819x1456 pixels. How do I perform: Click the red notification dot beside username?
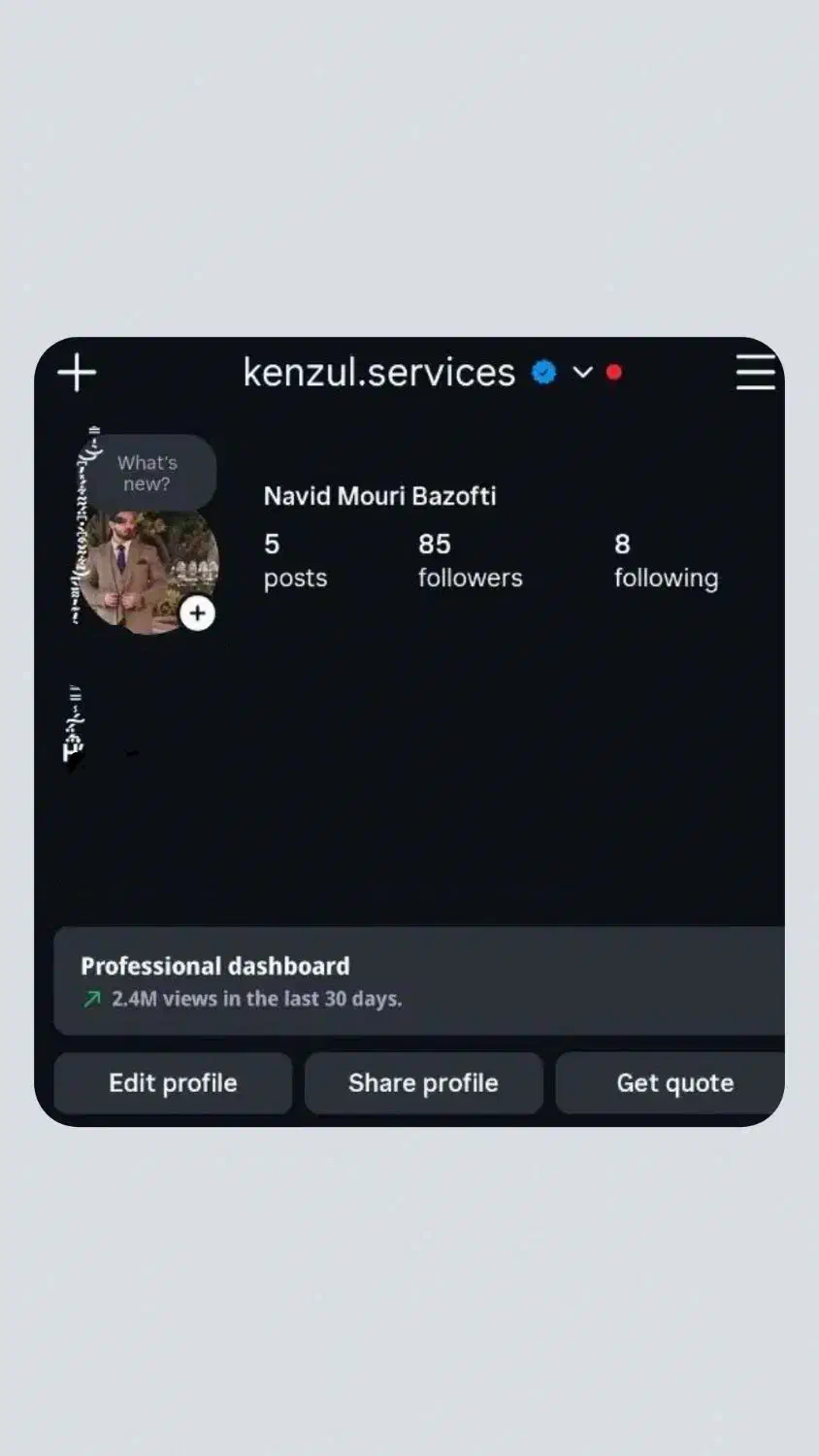613,372
